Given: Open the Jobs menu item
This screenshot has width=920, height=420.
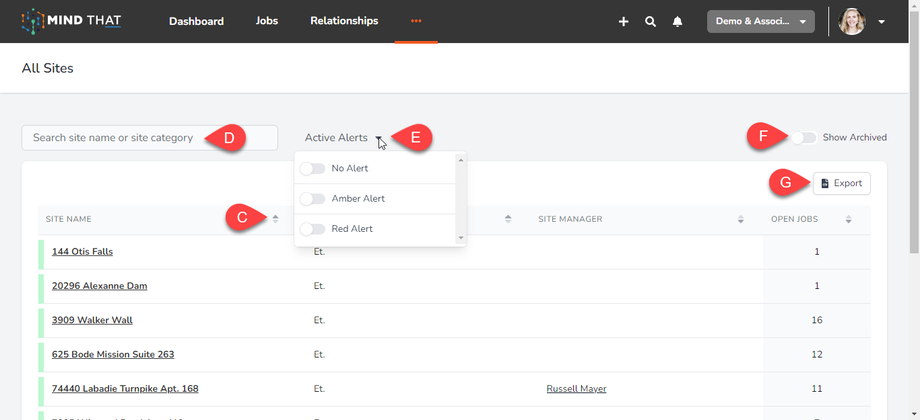Looking at the screenshot, I should click(x=267, y=21).
